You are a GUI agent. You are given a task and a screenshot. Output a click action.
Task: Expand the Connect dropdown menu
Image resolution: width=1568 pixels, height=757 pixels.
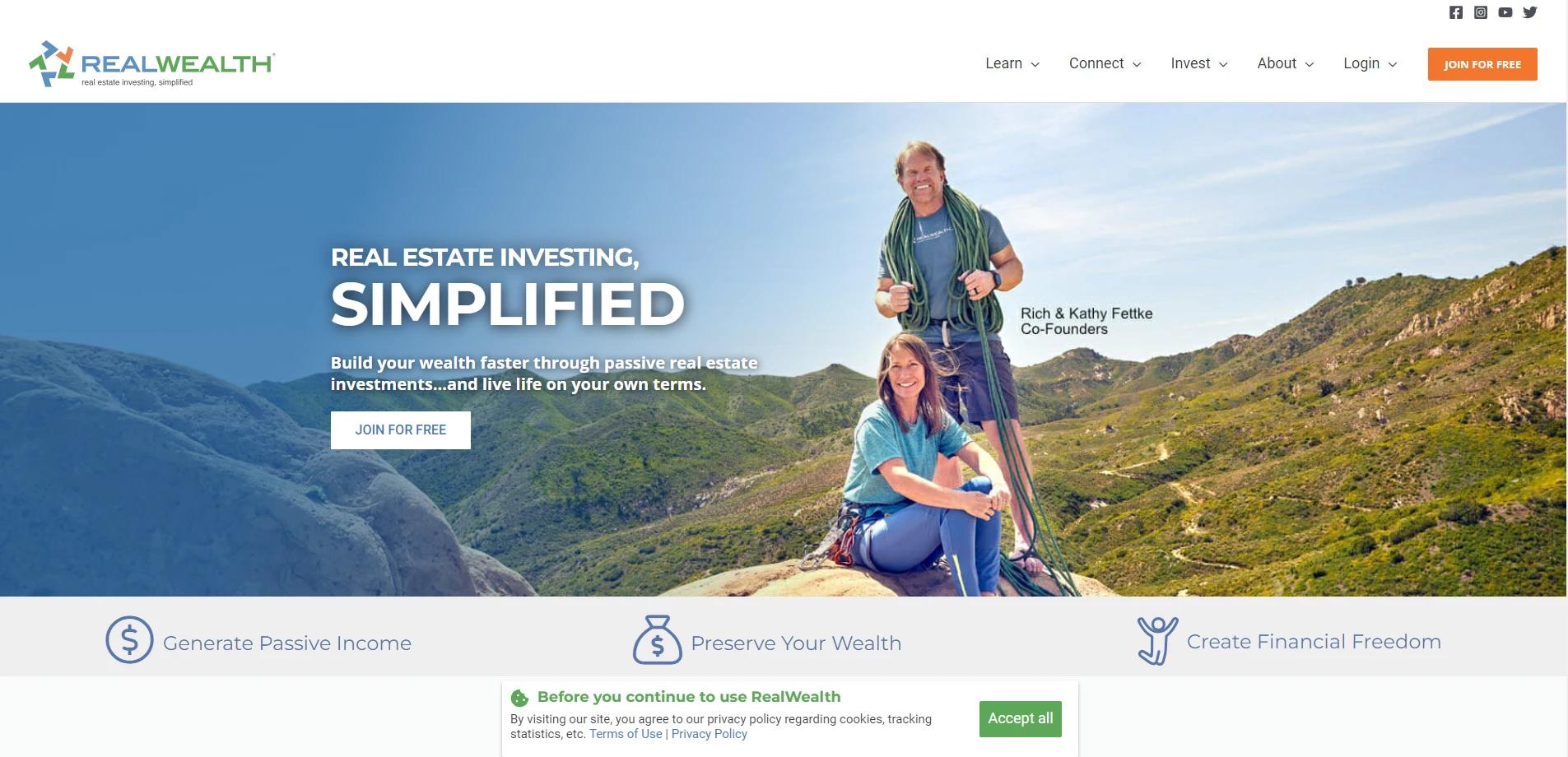[x=1105, y=63]
